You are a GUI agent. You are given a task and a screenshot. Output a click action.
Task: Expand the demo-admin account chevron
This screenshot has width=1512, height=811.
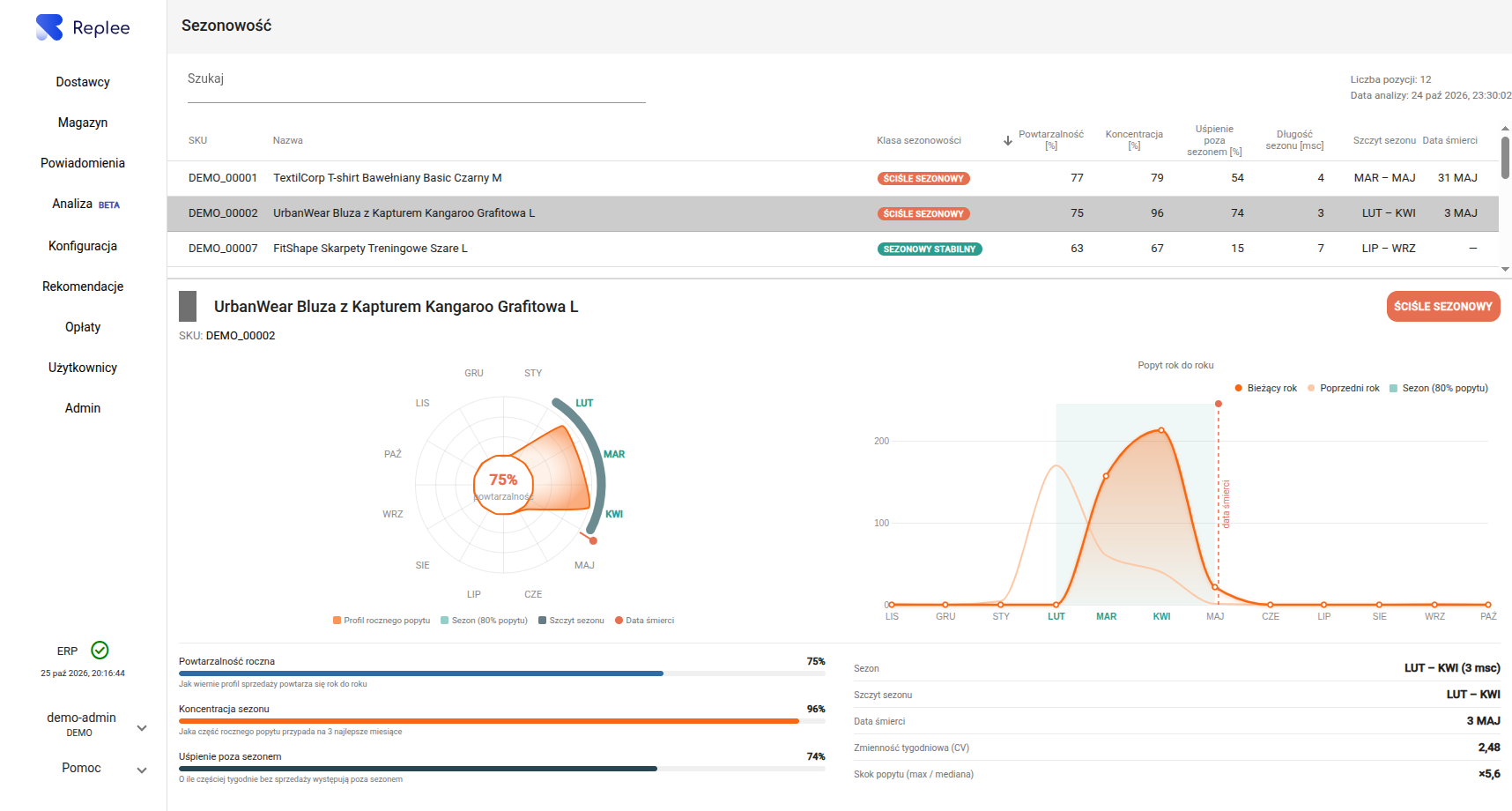pyautogui.click(x=142, y=728)
